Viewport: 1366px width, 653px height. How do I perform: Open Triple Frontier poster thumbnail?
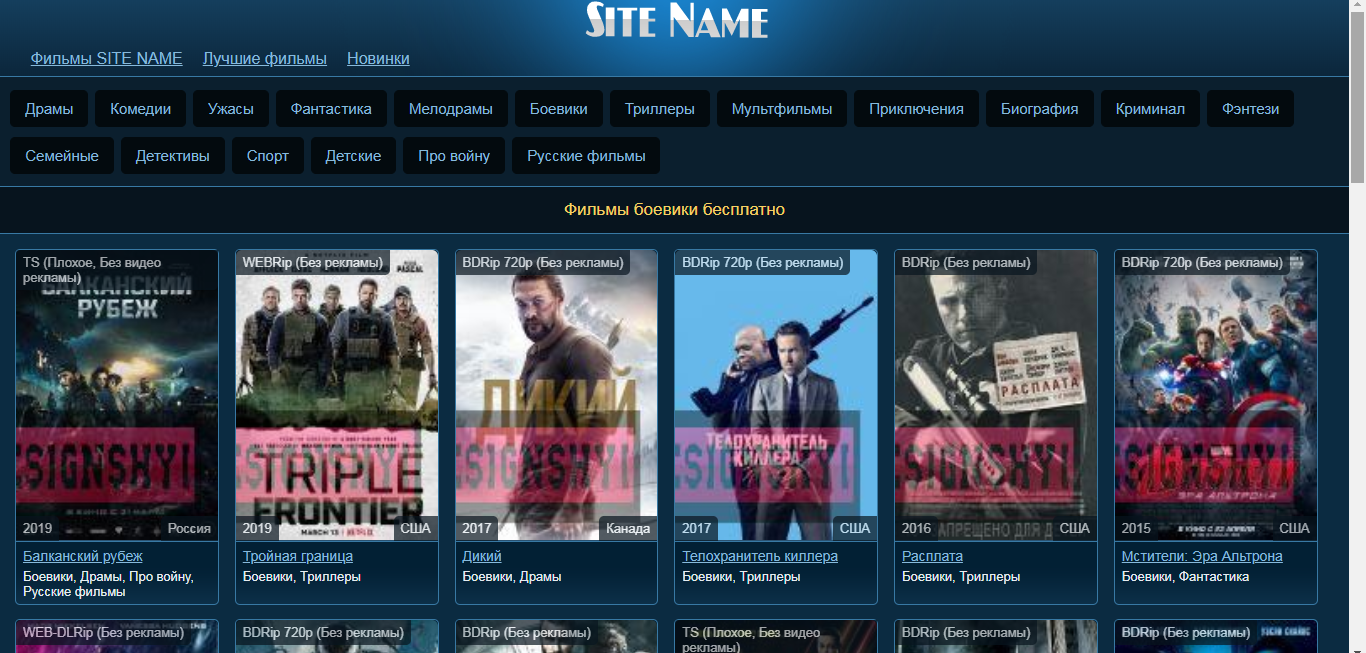337,395
